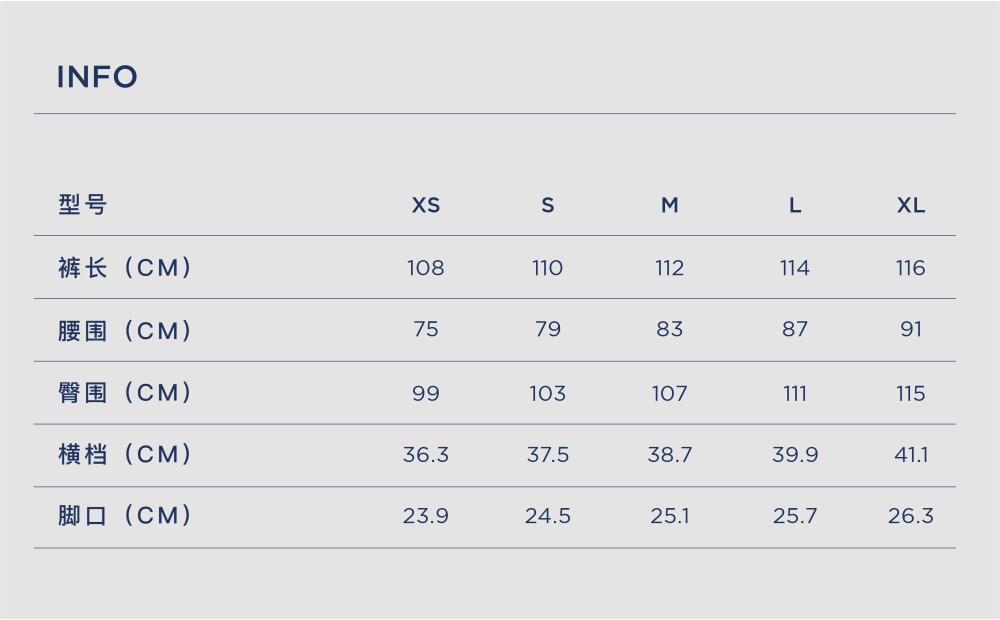This screenshot has width=1000, height=620.
Task: Click the 横档 (CM) row label
Action: tap(124, 454)
